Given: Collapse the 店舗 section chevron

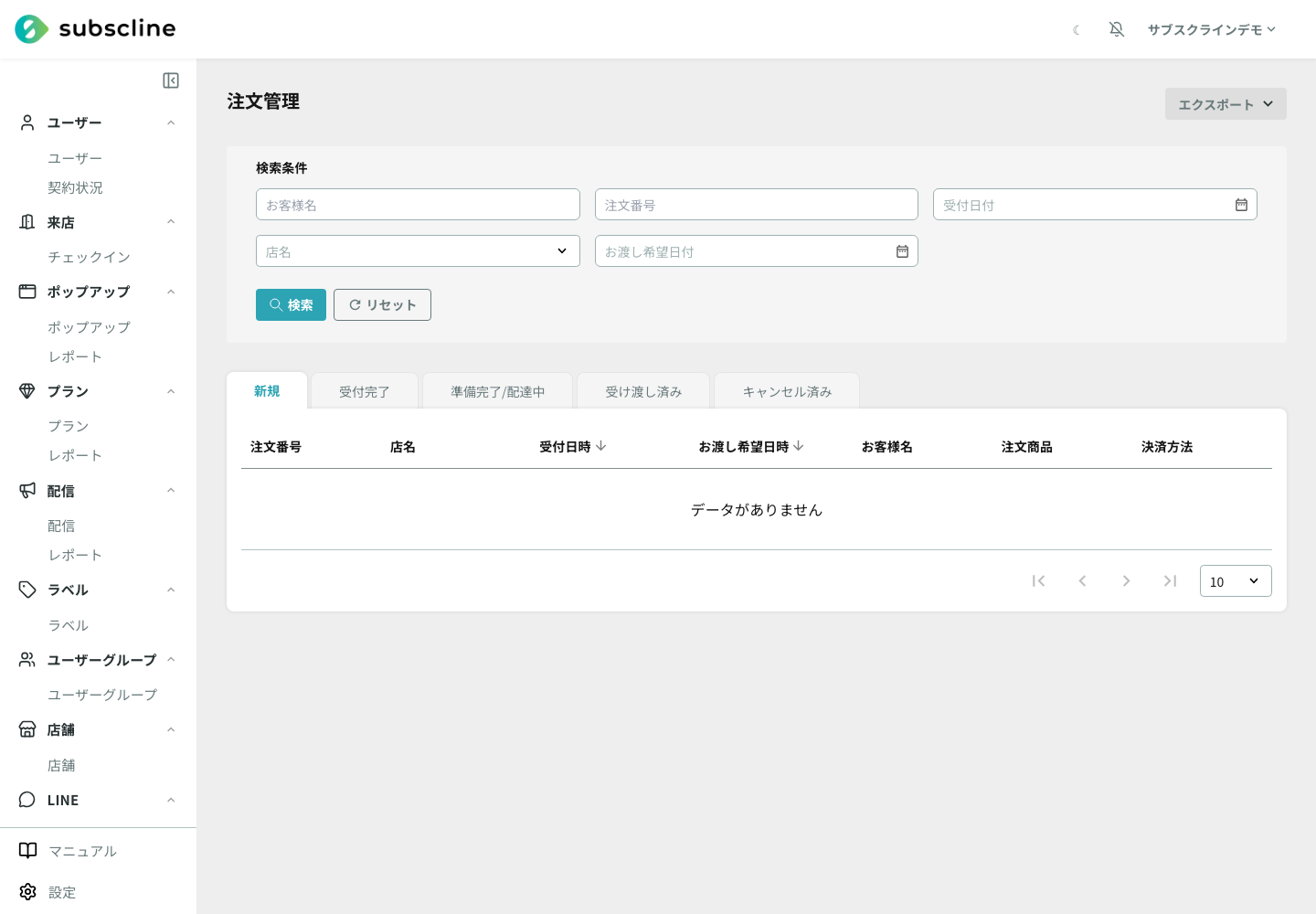Looking at the screenshot, I should pos(171,729).
